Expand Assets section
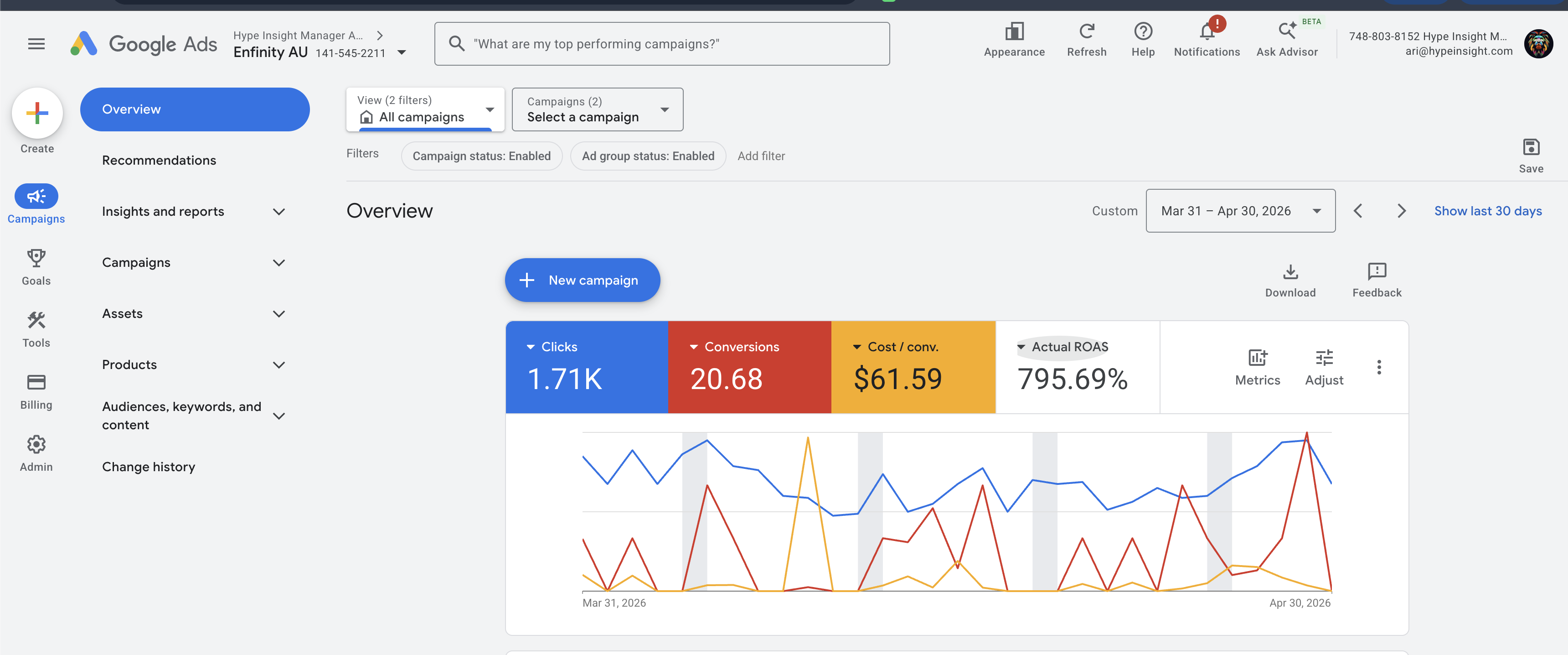The width and height of the screenshot is (1568, 655). point(279,314)
